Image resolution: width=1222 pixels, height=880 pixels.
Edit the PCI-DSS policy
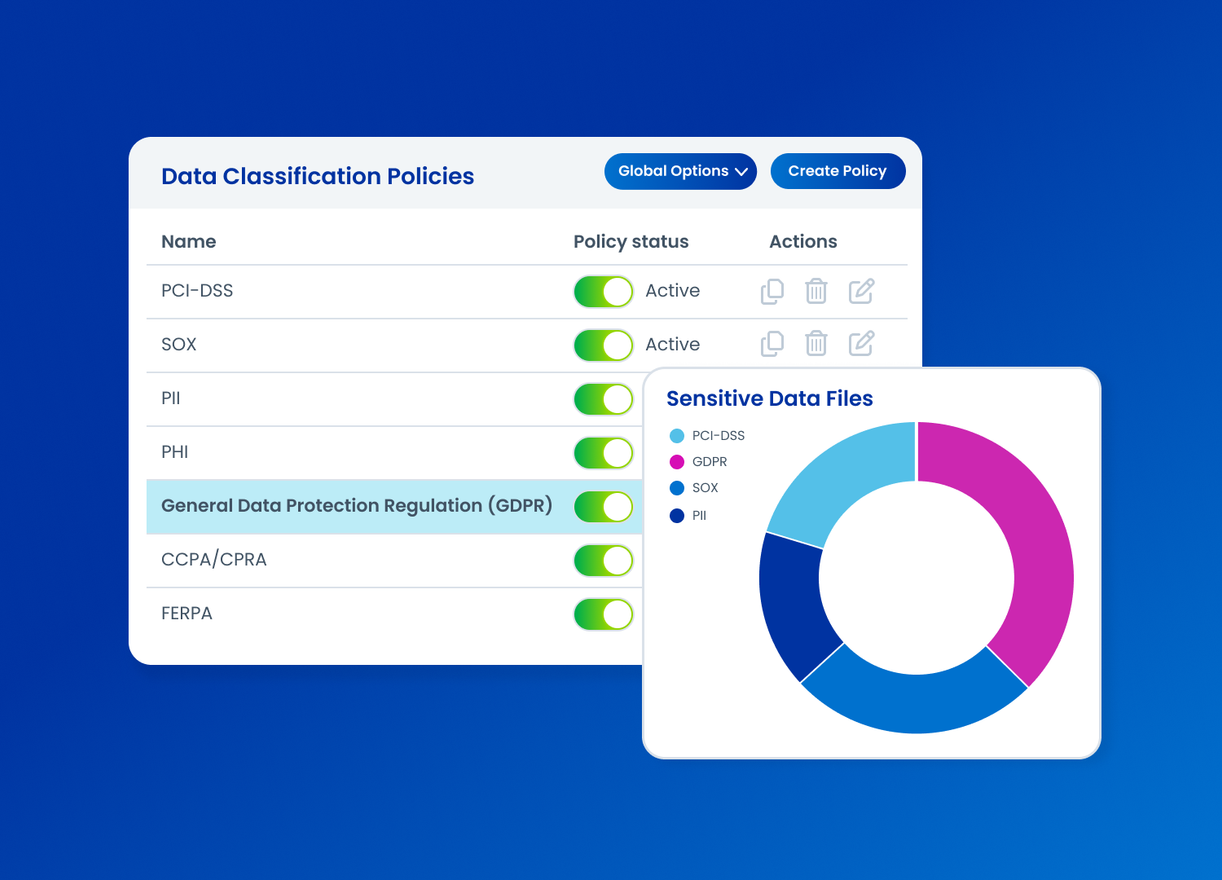tap(861, 291)
